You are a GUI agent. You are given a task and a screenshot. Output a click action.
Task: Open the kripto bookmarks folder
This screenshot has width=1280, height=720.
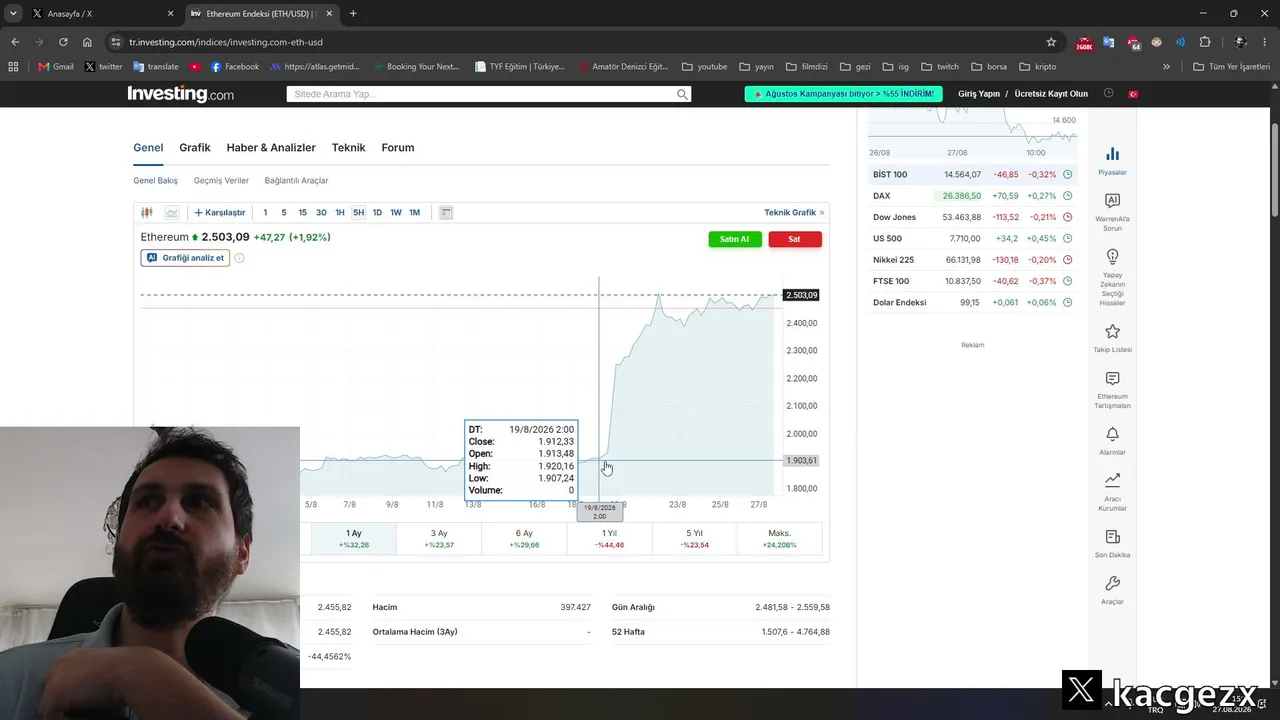pos(1038,67)
